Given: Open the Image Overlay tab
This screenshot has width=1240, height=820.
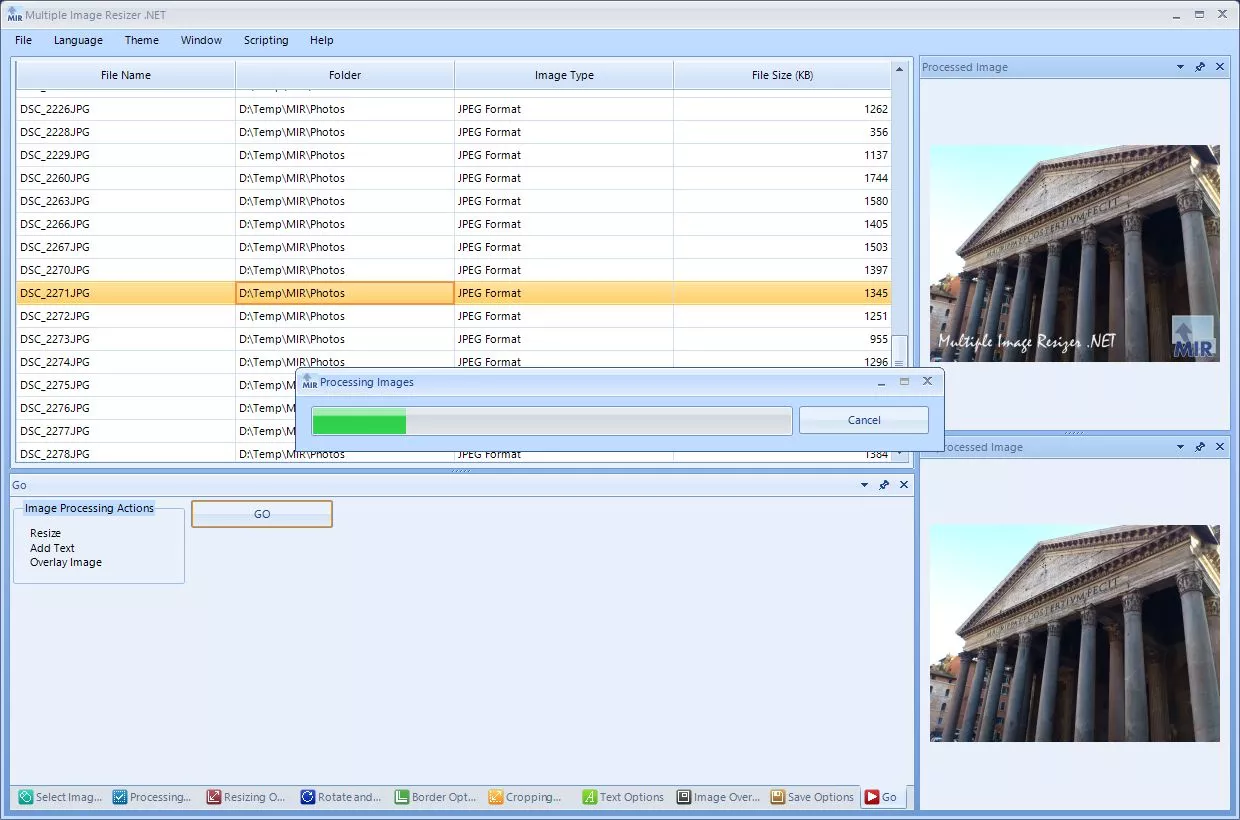Looking at the screenshot, I should (717, 797).
